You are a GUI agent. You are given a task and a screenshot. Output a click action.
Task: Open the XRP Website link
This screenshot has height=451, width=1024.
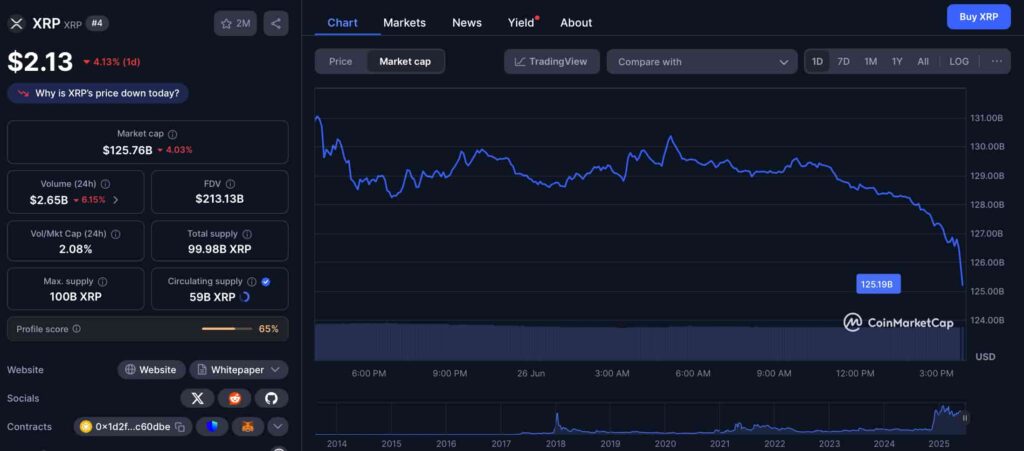[x=152, y=369]
